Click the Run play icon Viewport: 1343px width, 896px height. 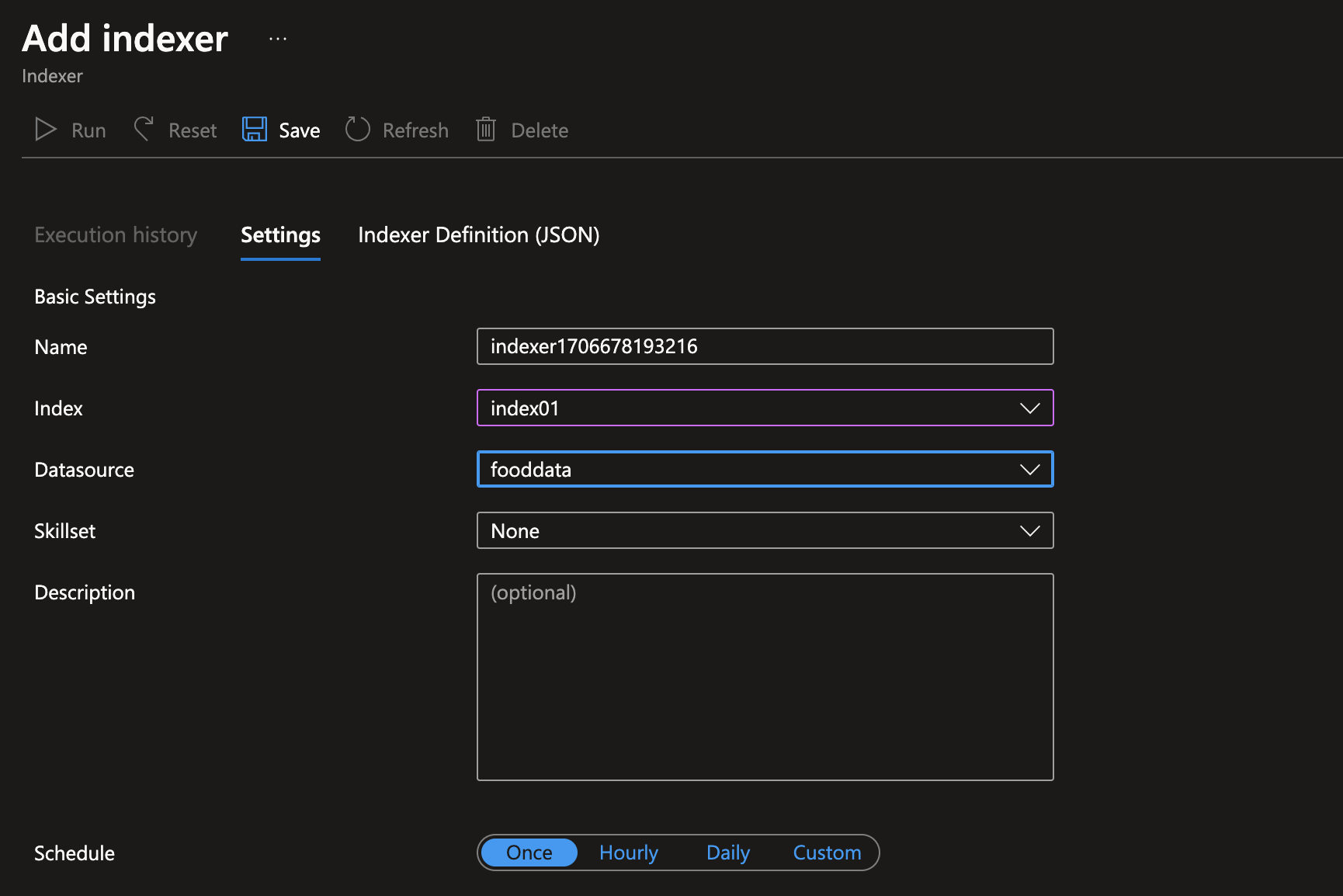point(46,130)
